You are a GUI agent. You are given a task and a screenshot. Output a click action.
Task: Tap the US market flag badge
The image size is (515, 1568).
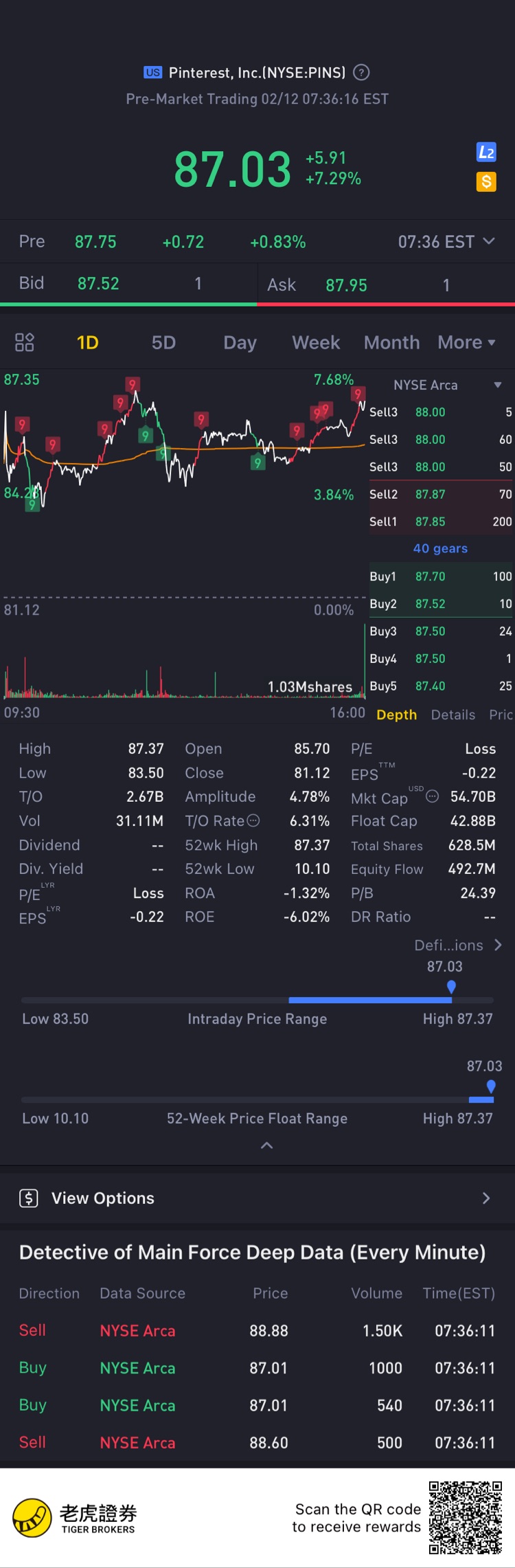(x=152, y=72)
